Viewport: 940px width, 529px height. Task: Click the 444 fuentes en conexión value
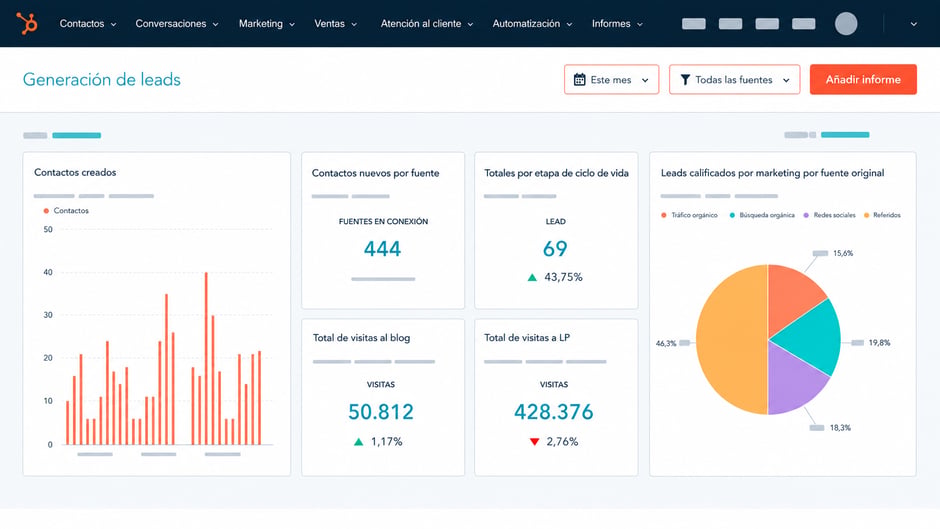pos(382,248)
